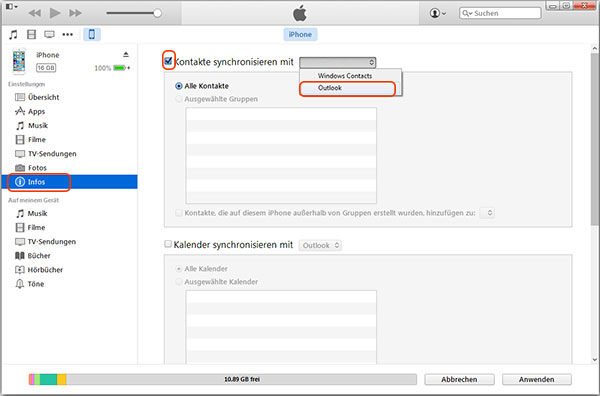Select Infos in the sidebar
The height and width of the screenshot is (396, 600).
click(70, 182)
